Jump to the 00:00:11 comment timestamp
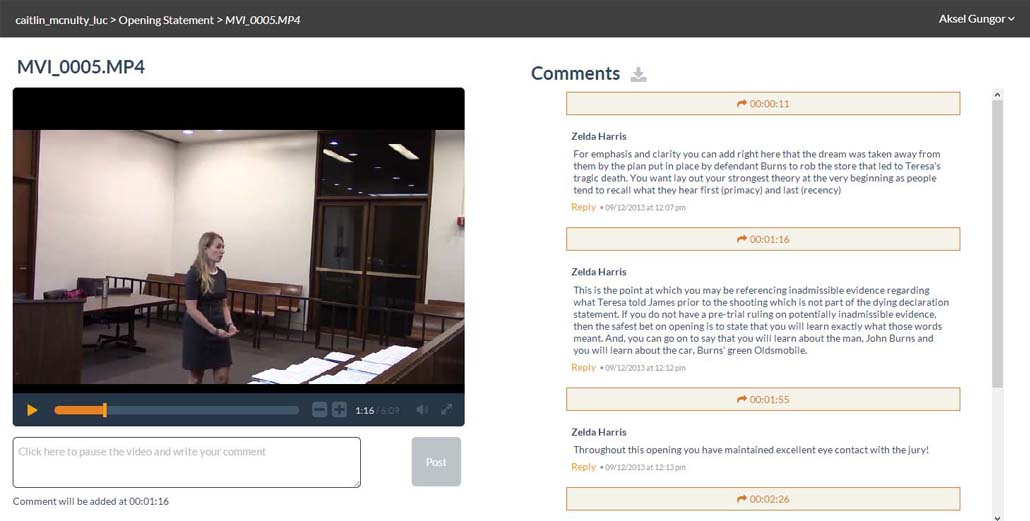Screen dimensions: 1030x521 763,104
